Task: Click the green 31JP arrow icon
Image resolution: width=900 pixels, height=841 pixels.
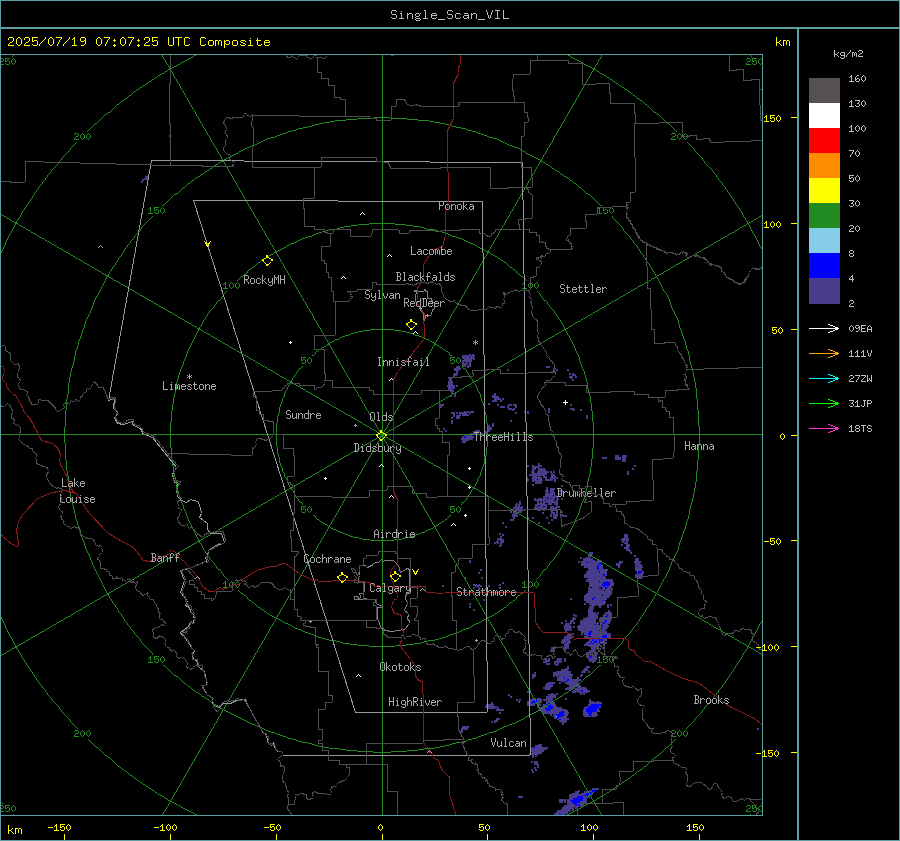Action: tap(824, 404)
